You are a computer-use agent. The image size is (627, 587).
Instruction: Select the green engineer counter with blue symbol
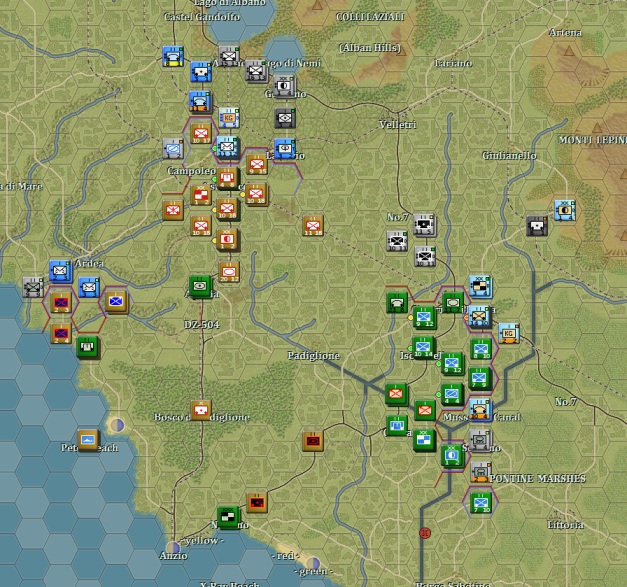[x=397, y=426]
